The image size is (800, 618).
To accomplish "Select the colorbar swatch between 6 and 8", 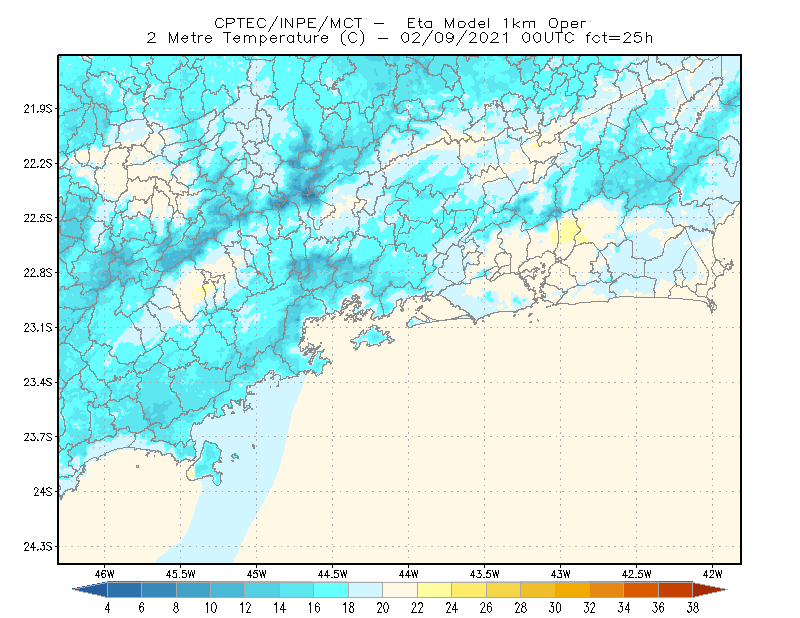I will (x=159, y=589).
